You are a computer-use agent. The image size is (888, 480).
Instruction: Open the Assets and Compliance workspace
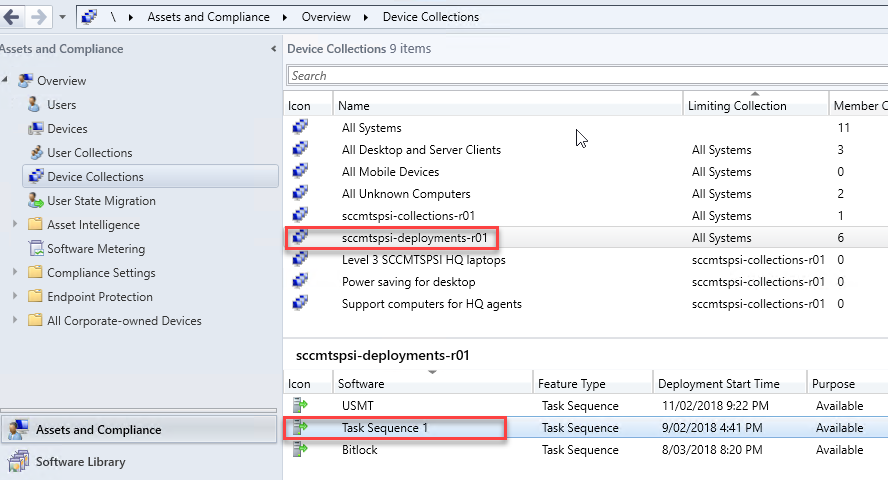pos(98,430)
